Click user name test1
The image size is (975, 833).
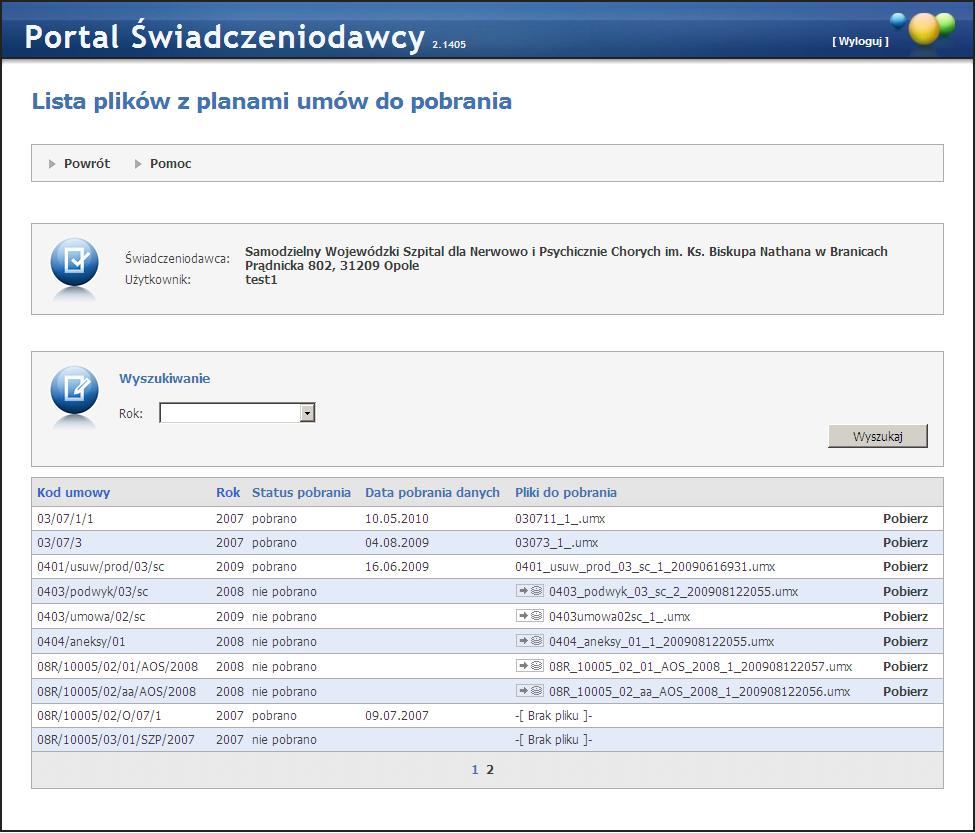[x=261, y=280]
